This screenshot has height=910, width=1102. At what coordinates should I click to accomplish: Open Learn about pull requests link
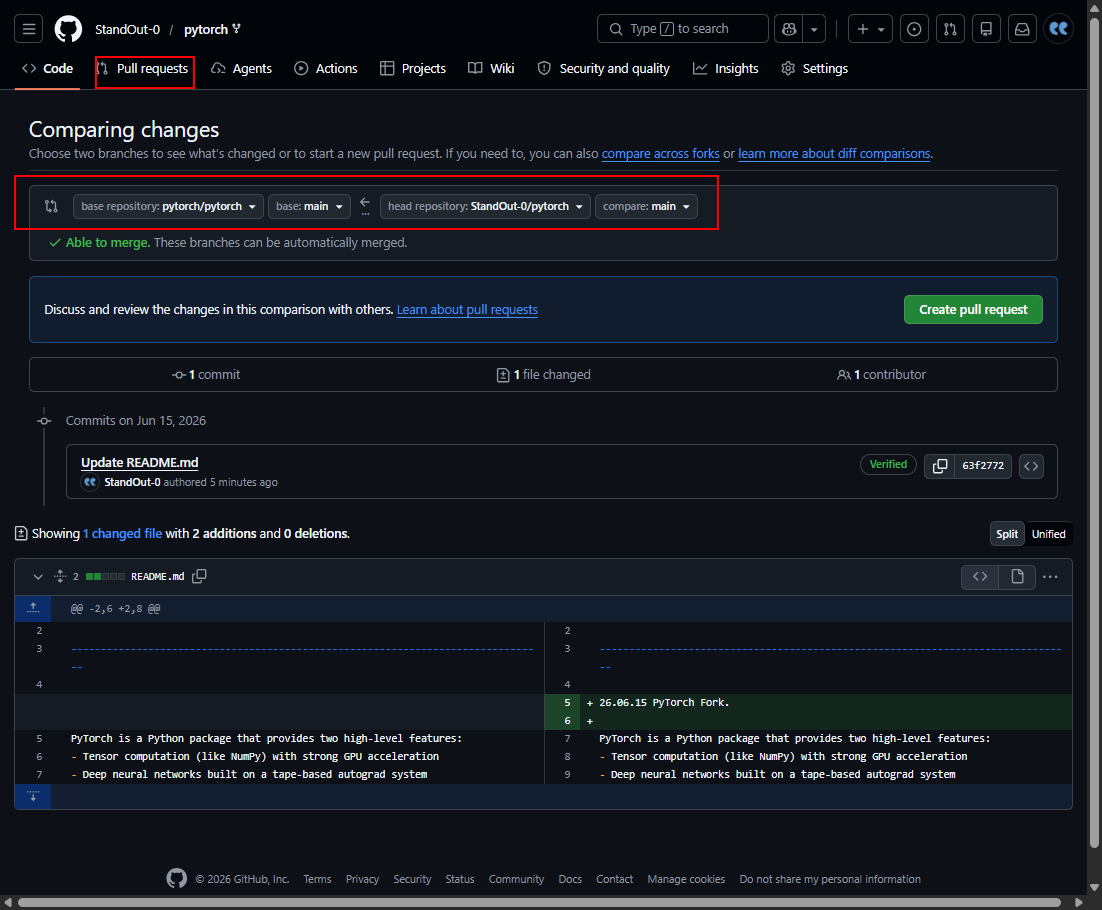coord(467,310)
